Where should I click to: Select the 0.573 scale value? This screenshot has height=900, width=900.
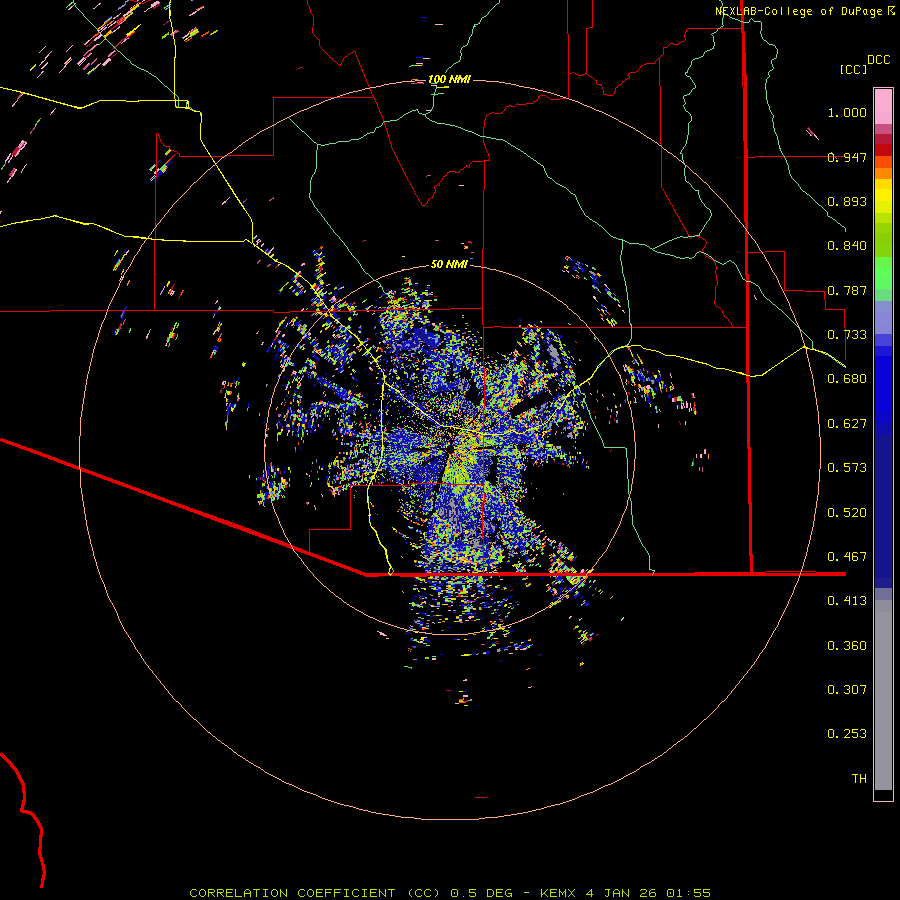[x=847, y=468]
